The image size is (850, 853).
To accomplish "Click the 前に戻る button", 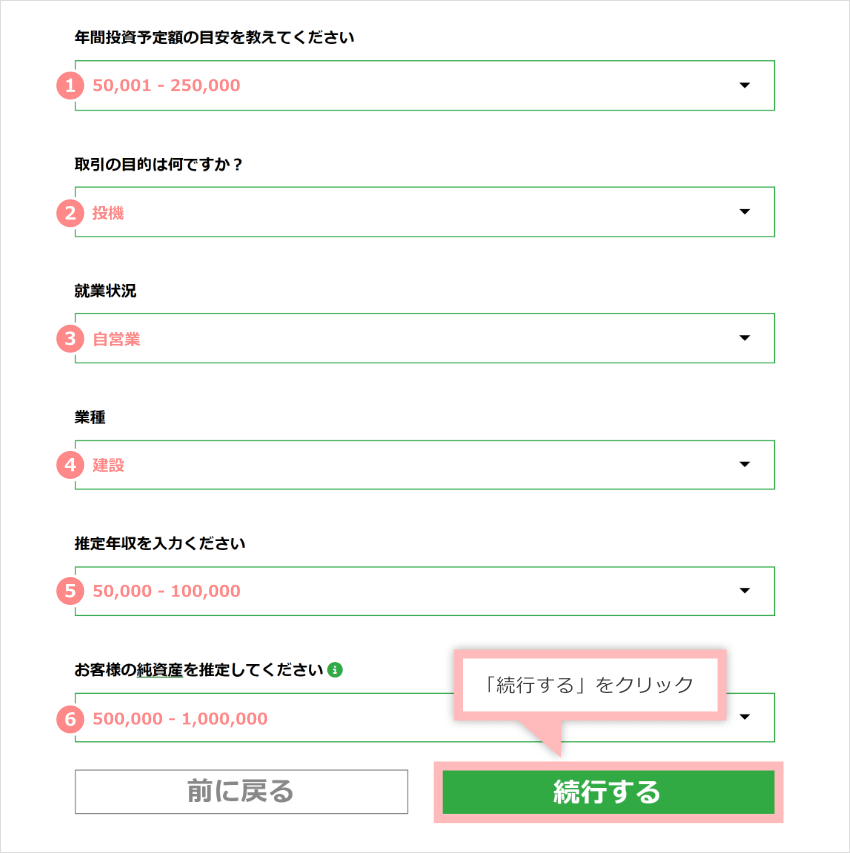I will coord(241,792).
